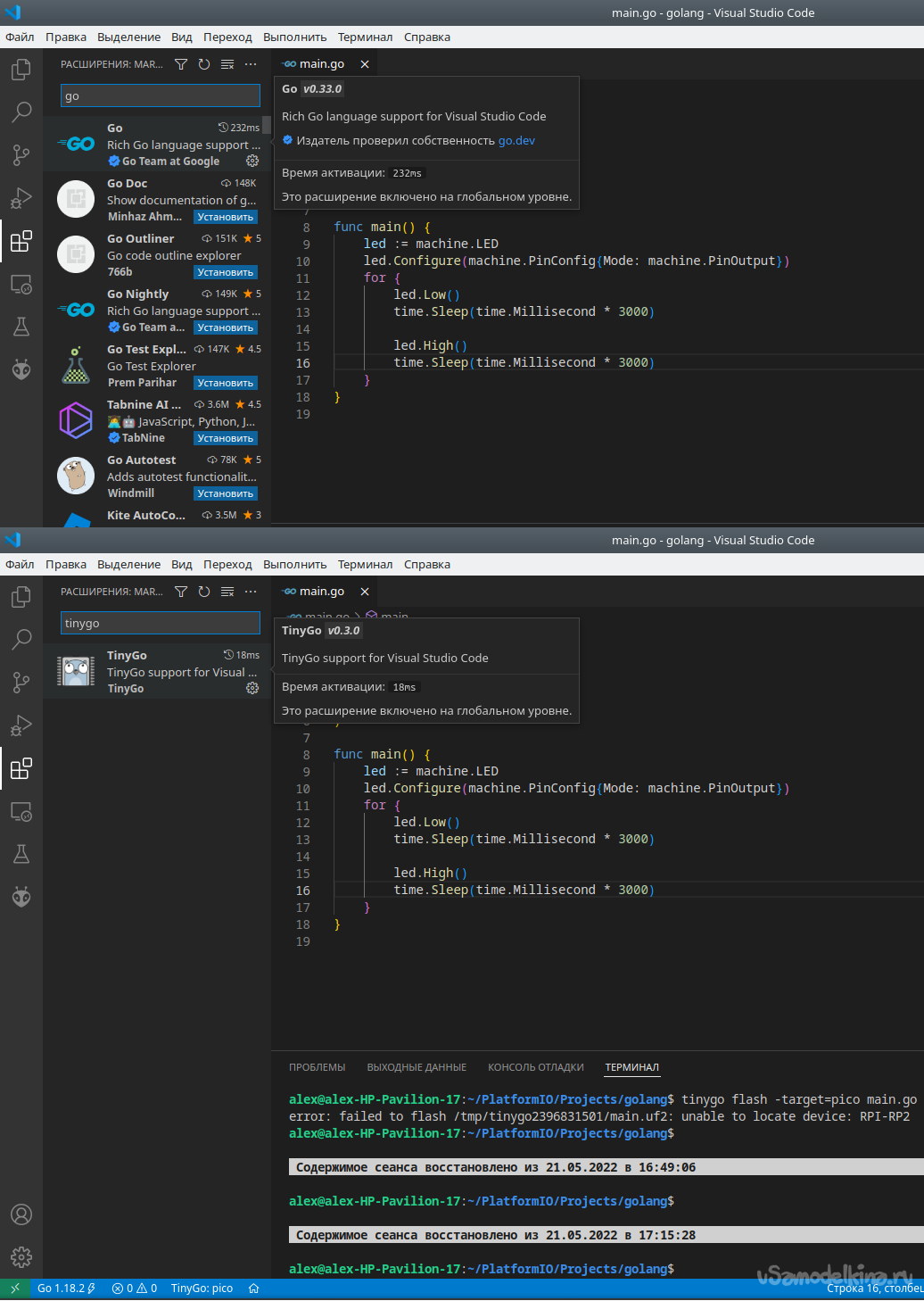924x1301 pixels.
Task: Open Run and Debug in the lower window
Action: (21, 725)
